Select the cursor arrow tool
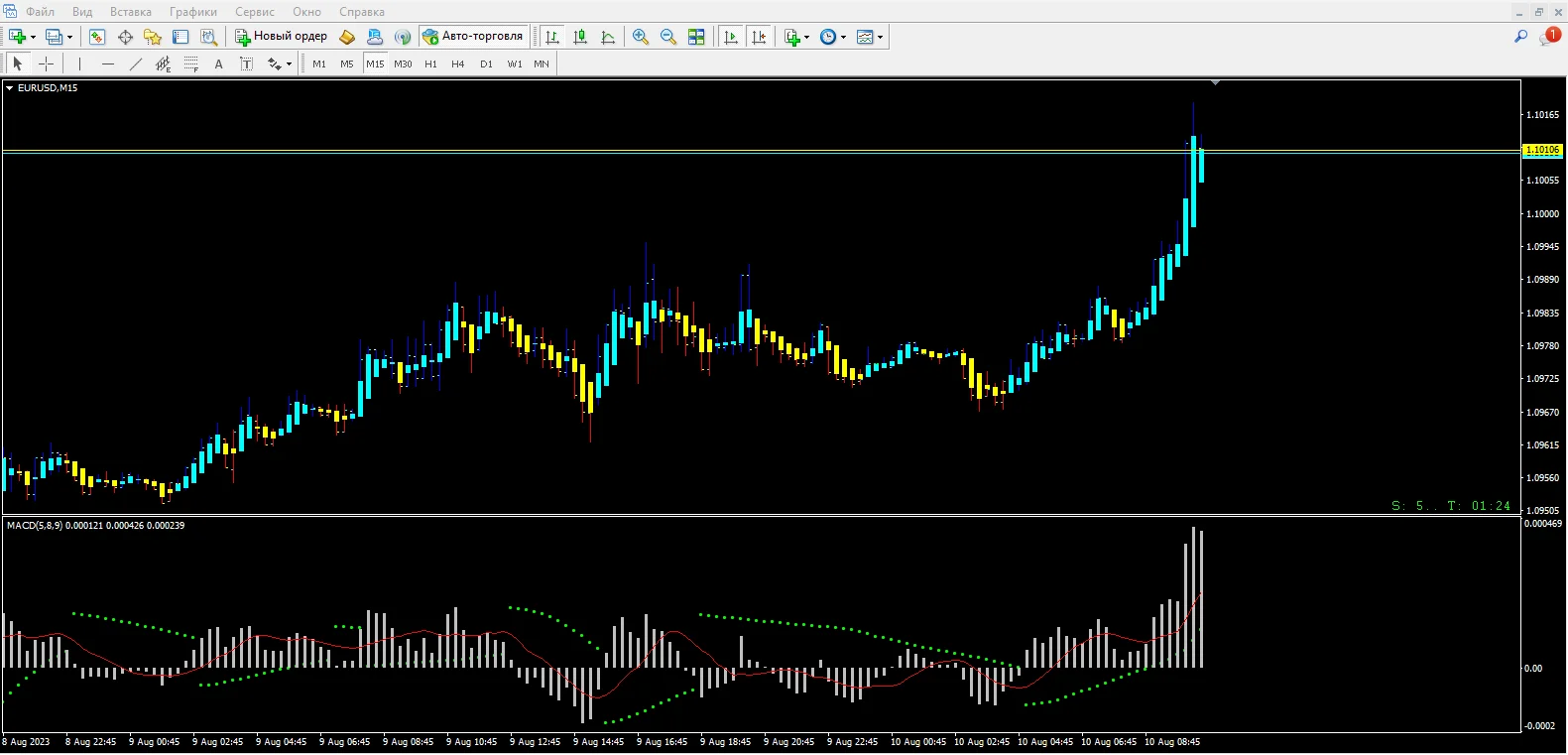1568x755 pixels. 17,63
